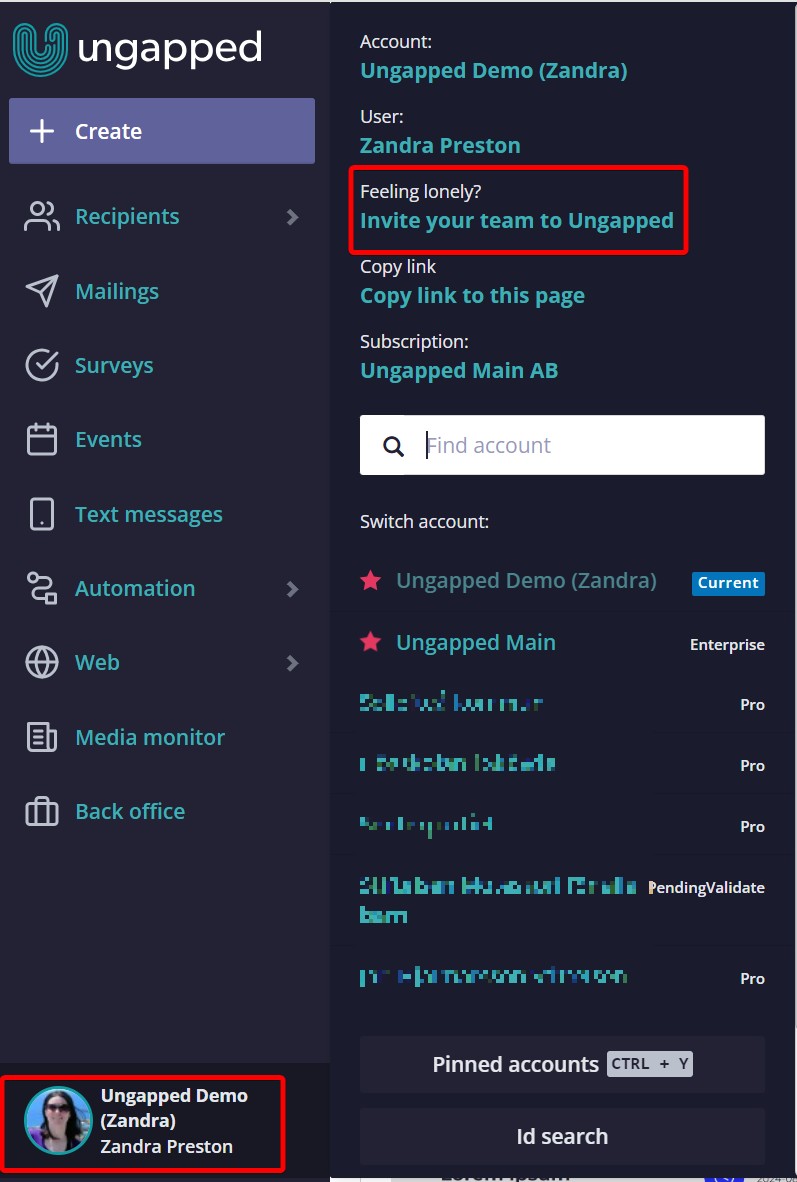
Task: Click the magnifier icon in Find account
Action: pyautogui.click(x=393, y=446)
